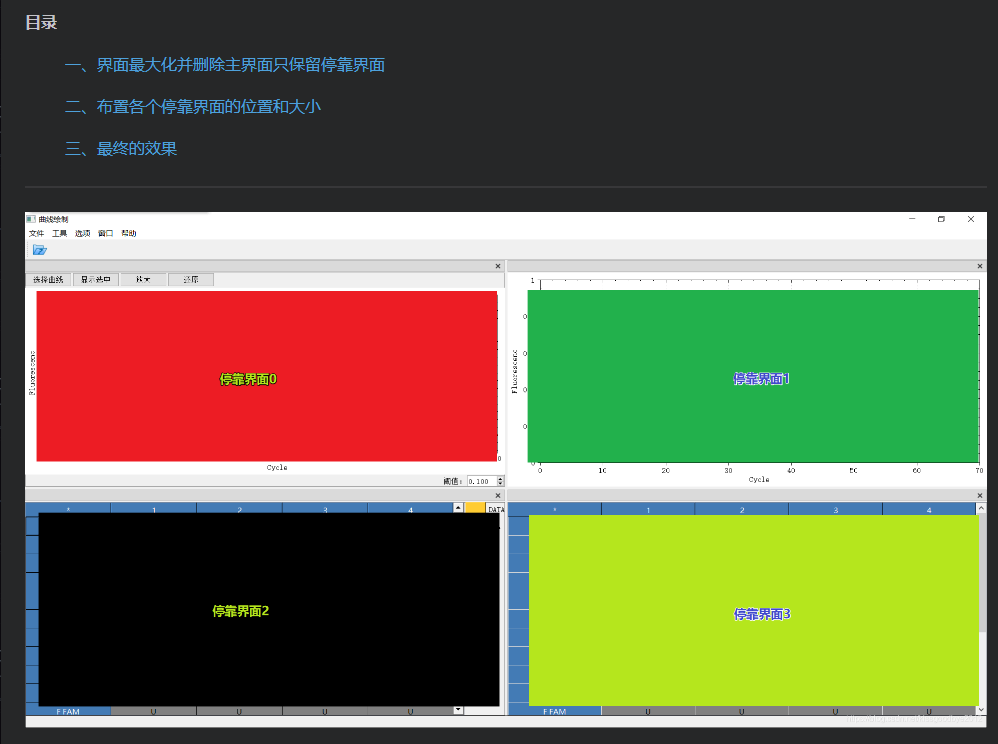
Task: Click the 放大 button
Action: click(143, 279)
